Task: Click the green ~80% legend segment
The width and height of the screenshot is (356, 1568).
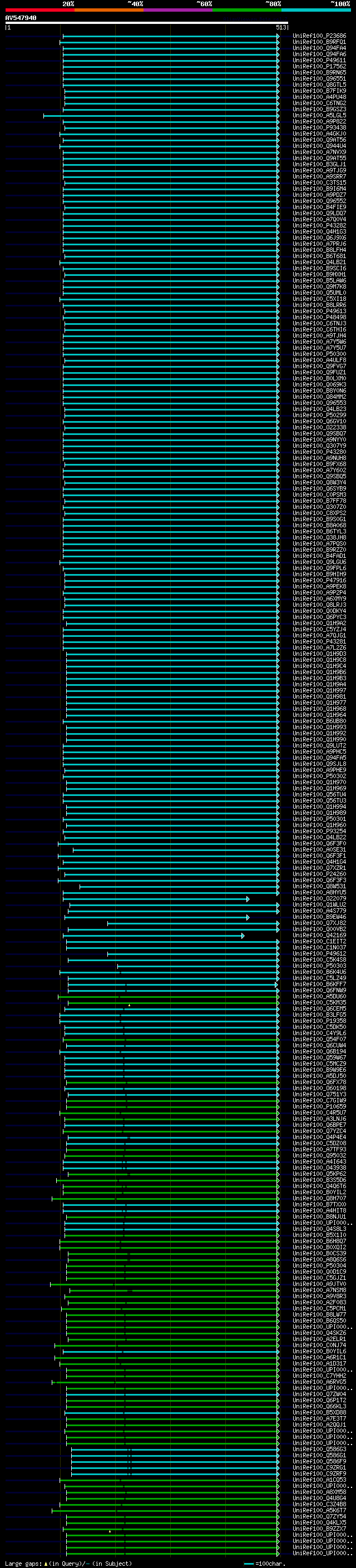Action: pos(246,10)
